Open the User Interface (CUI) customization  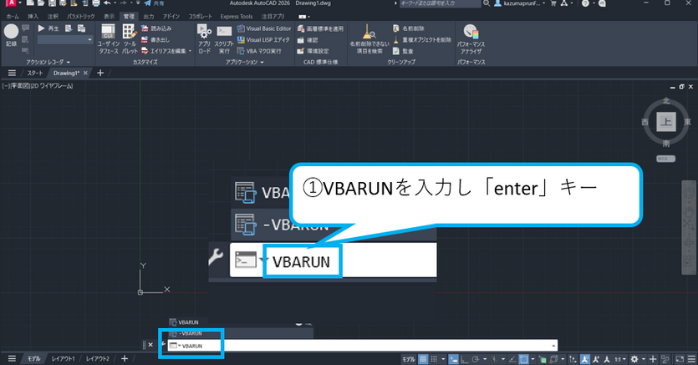pyautogui.click(x=108, y=39)
